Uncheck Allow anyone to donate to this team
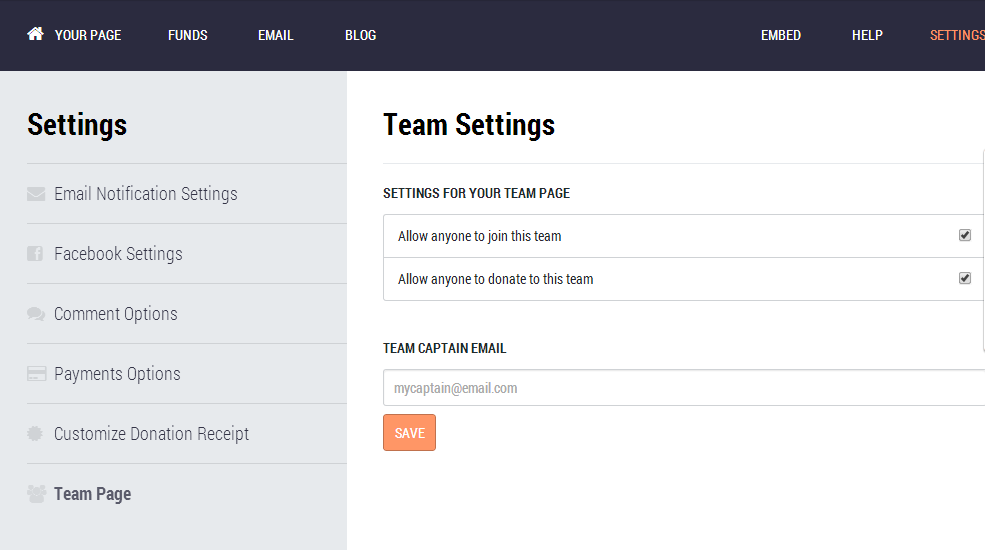This screenshot has width=985, height=550. click(965, 278)
